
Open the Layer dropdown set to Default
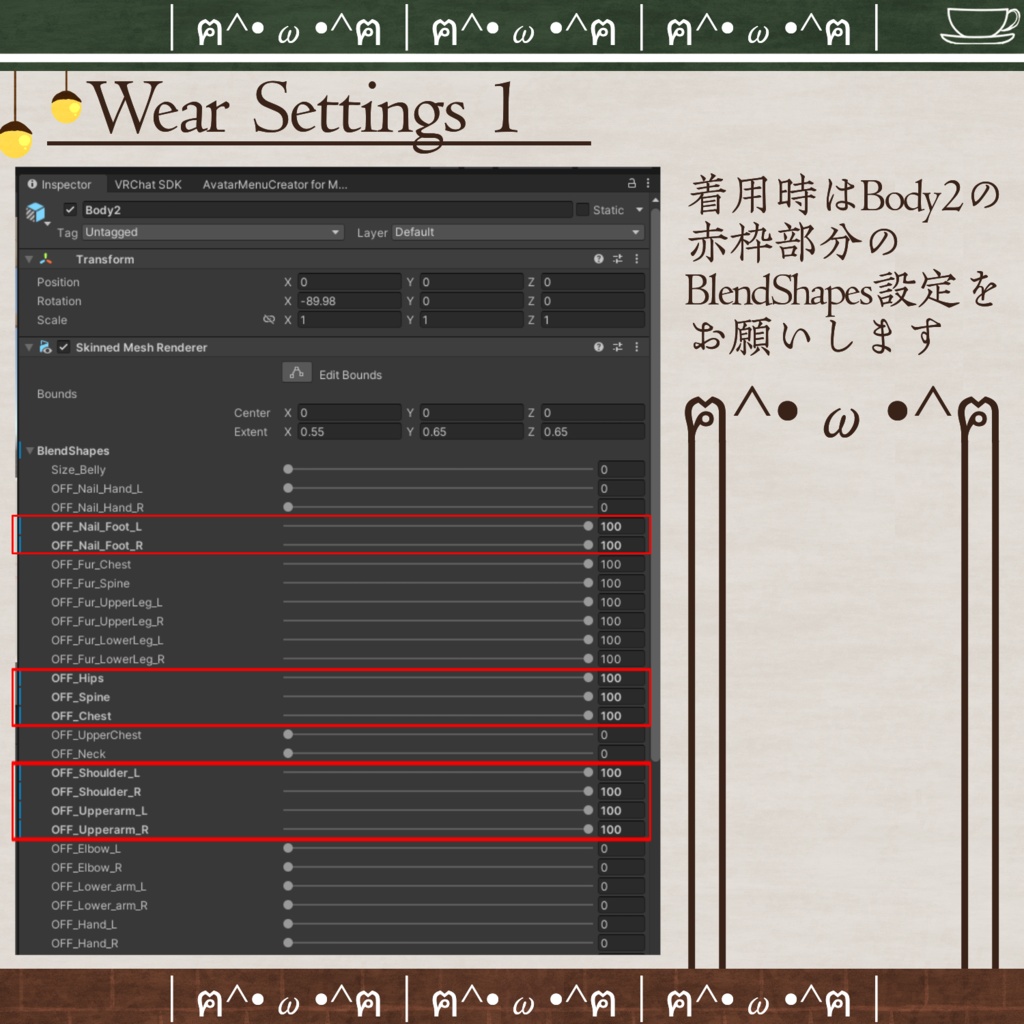point(518,232)
